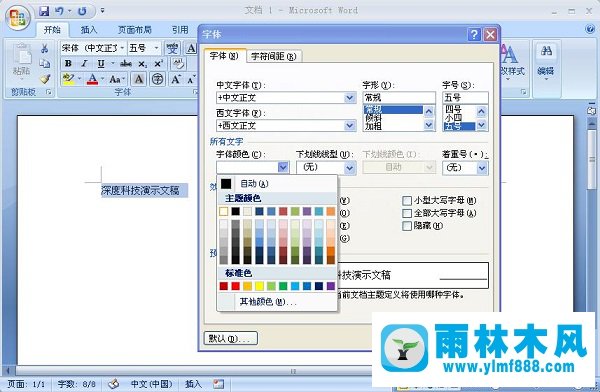Click the font size input field showing 五号
Image resolution: width=600 pixels, height=392 pixels.
[465, 98]
